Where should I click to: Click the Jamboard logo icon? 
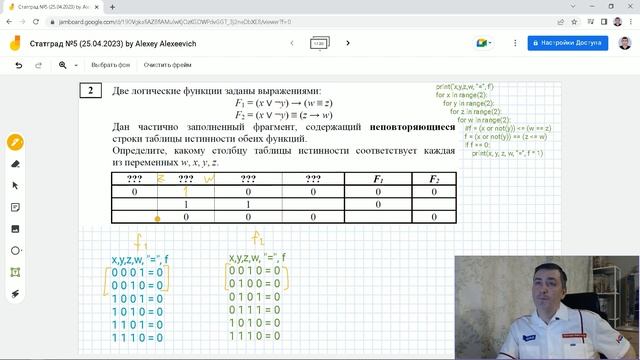tap(15, 43)
